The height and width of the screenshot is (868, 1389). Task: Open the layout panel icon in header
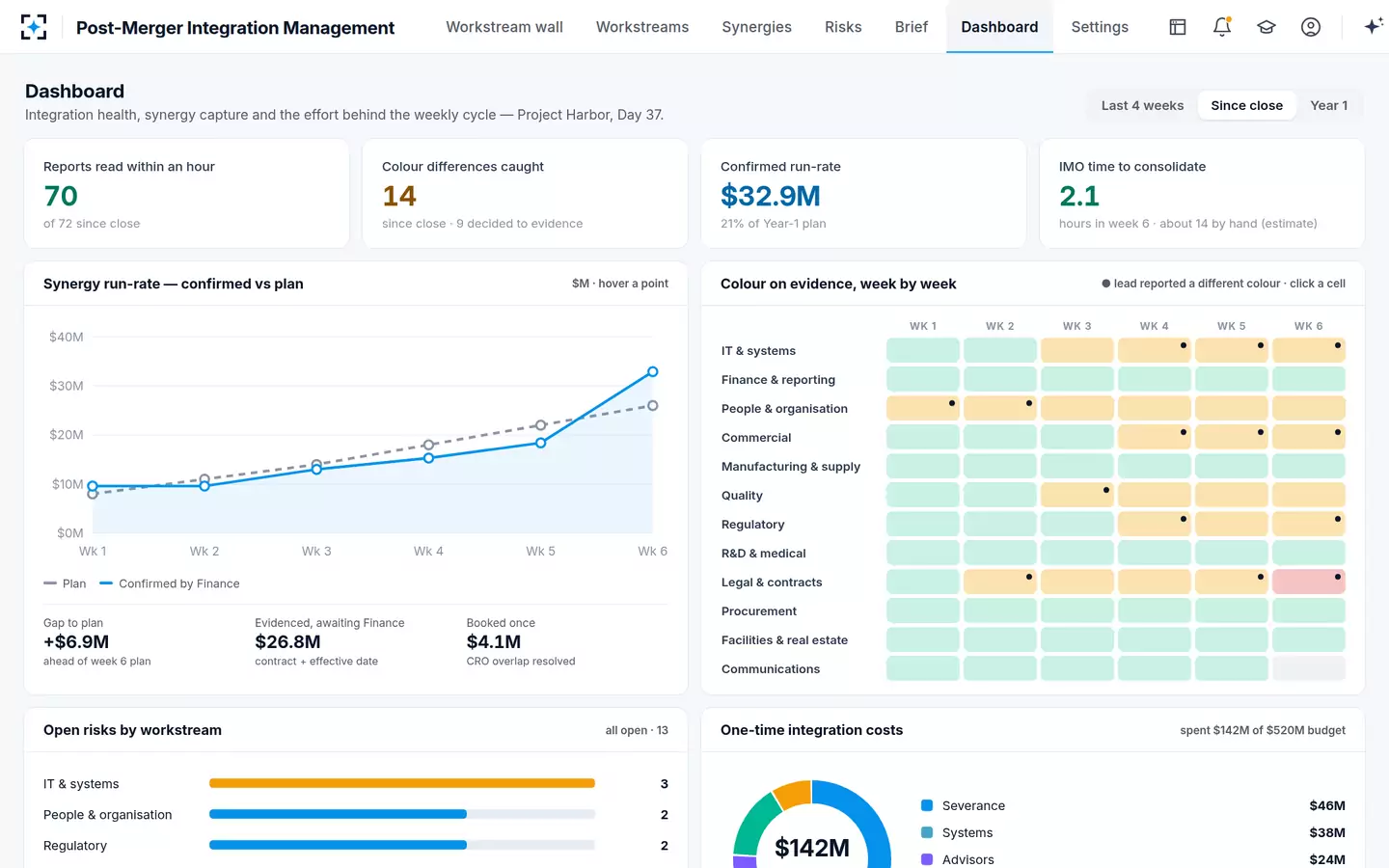tap(1178, 27)
